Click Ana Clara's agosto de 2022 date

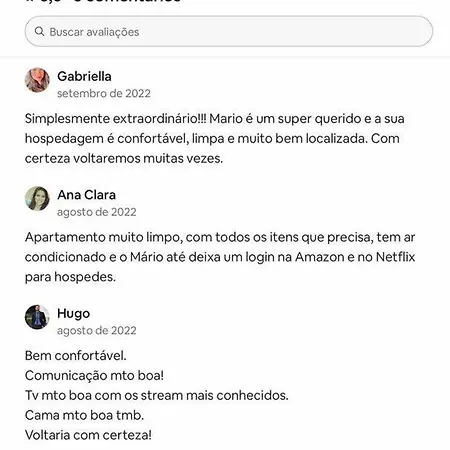tap(97, 212)
